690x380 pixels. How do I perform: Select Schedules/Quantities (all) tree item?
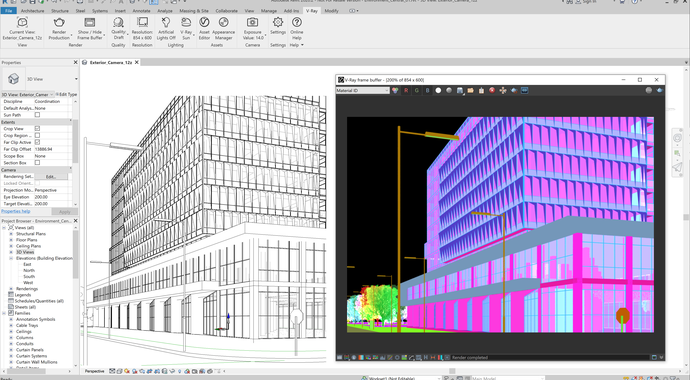coord(39,301)
